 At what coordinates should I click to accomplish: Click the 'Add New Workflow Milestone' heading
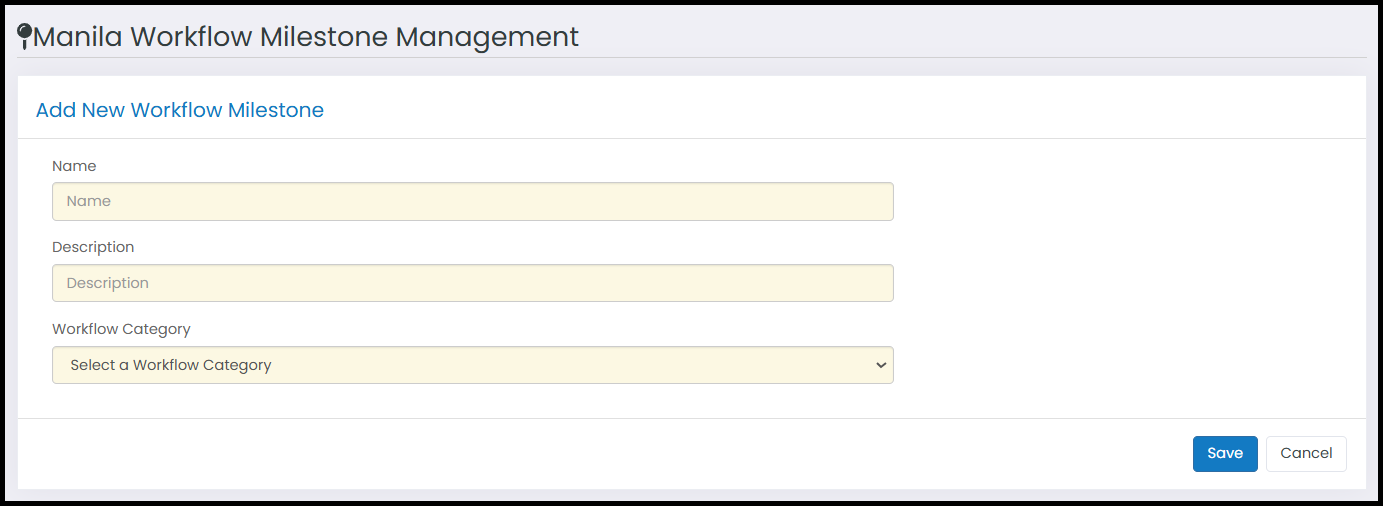(180, 110)
